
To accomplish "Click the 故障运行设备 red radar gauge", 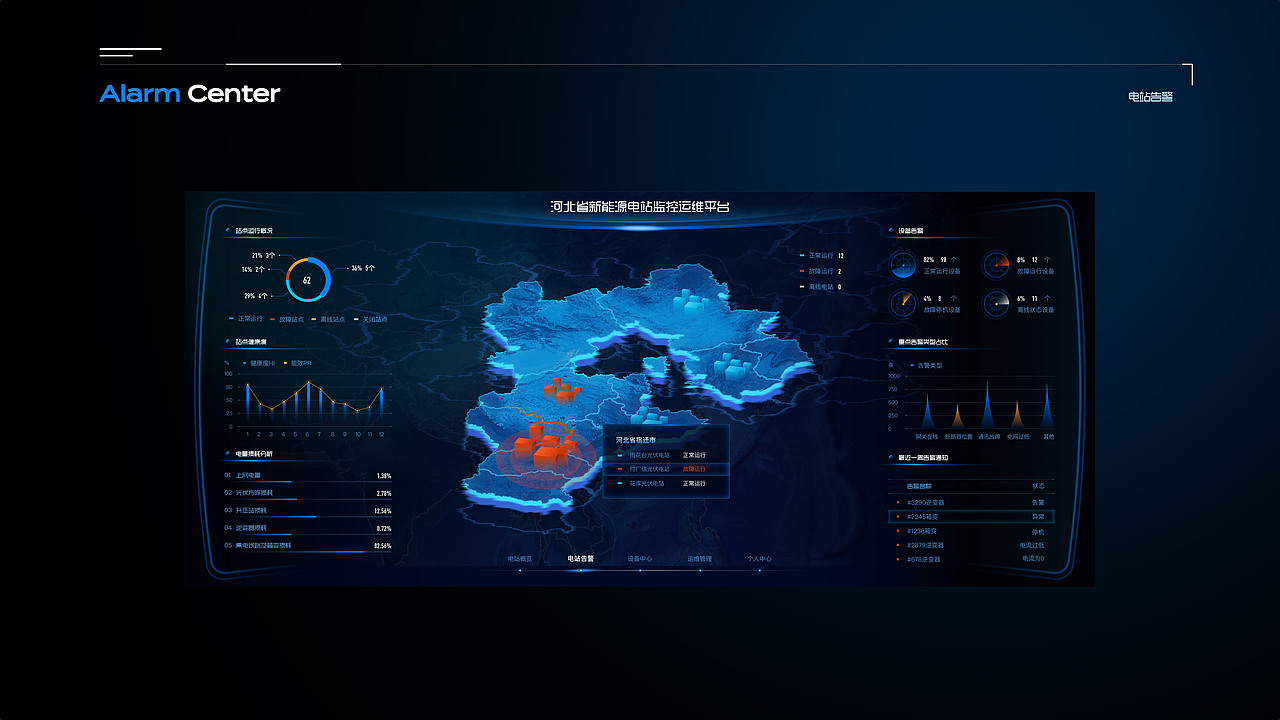I will coord(996,265).
